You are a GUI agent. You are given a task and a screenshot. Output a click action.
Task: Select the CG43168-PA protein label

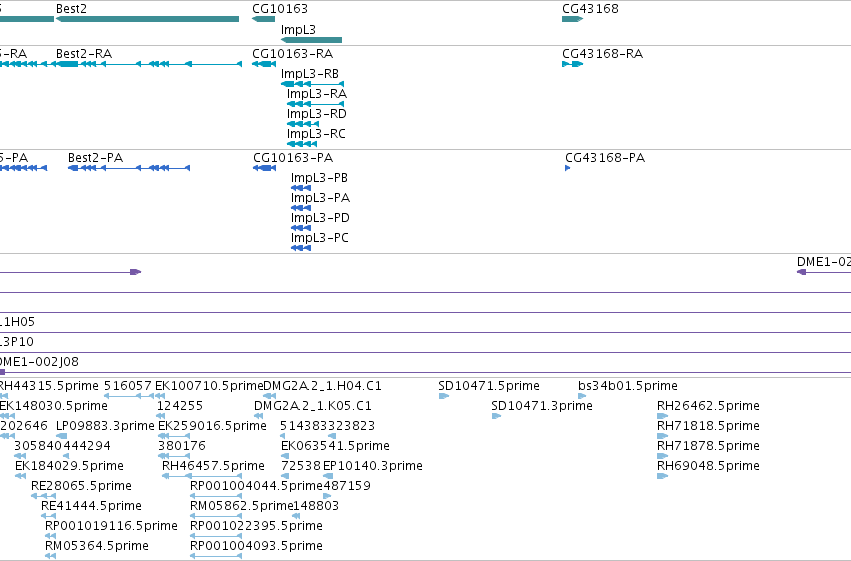point(605,158)
